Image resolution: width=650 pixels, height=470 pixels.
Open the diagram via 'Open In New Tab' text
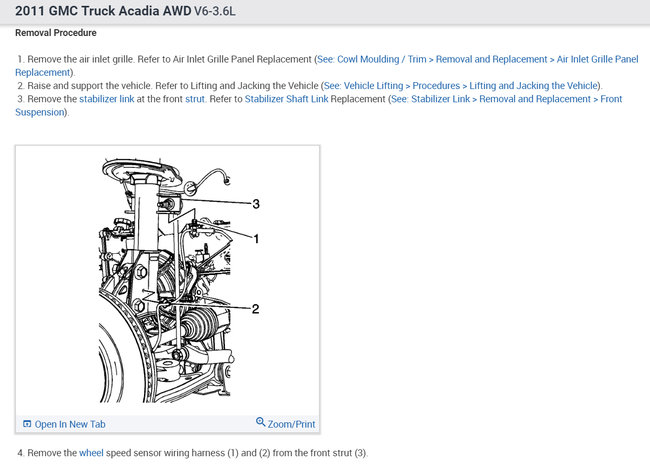[70, 424]
